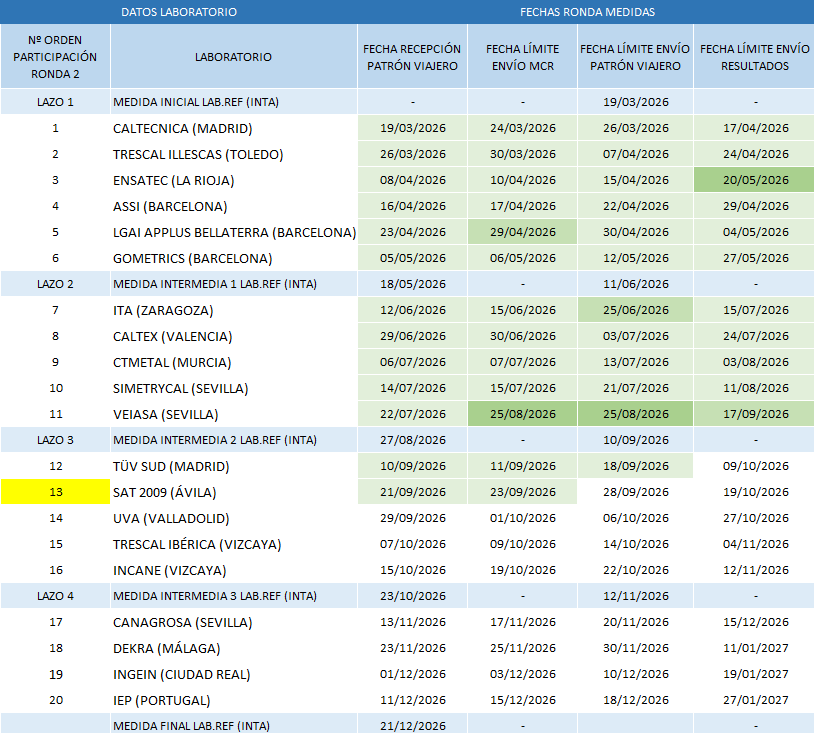Screen dimensions: 814x733
Task: Select the INGEIN (CIUDAD REAL) cell
Action: click(x=234, y=674)
